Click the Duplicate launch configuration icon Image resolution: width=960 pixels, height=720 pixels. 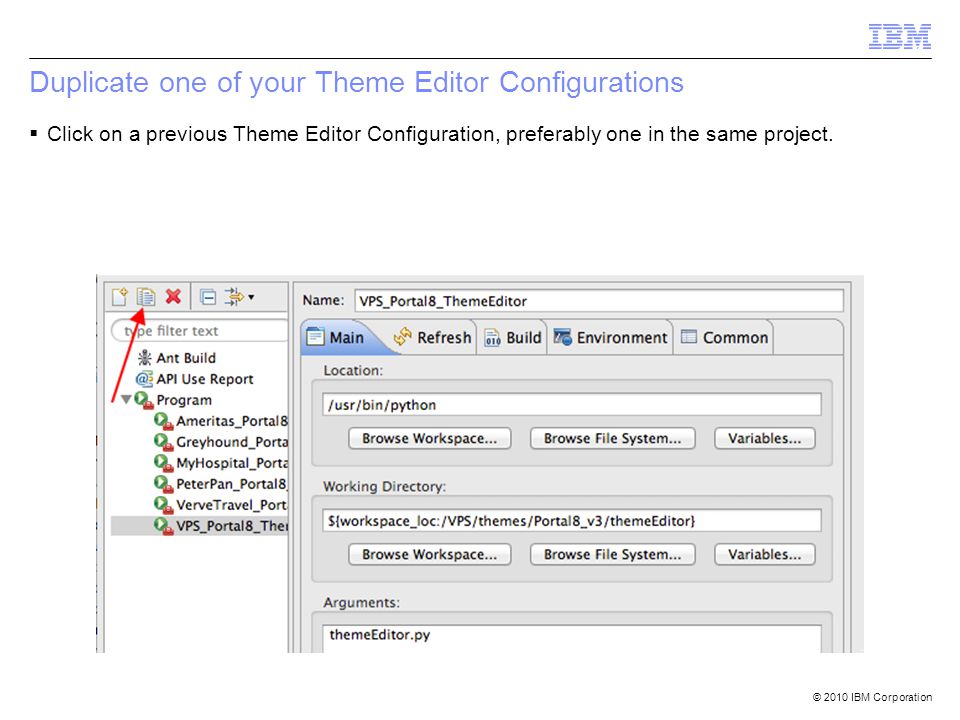pyautogui.click(x=146, y=297)
